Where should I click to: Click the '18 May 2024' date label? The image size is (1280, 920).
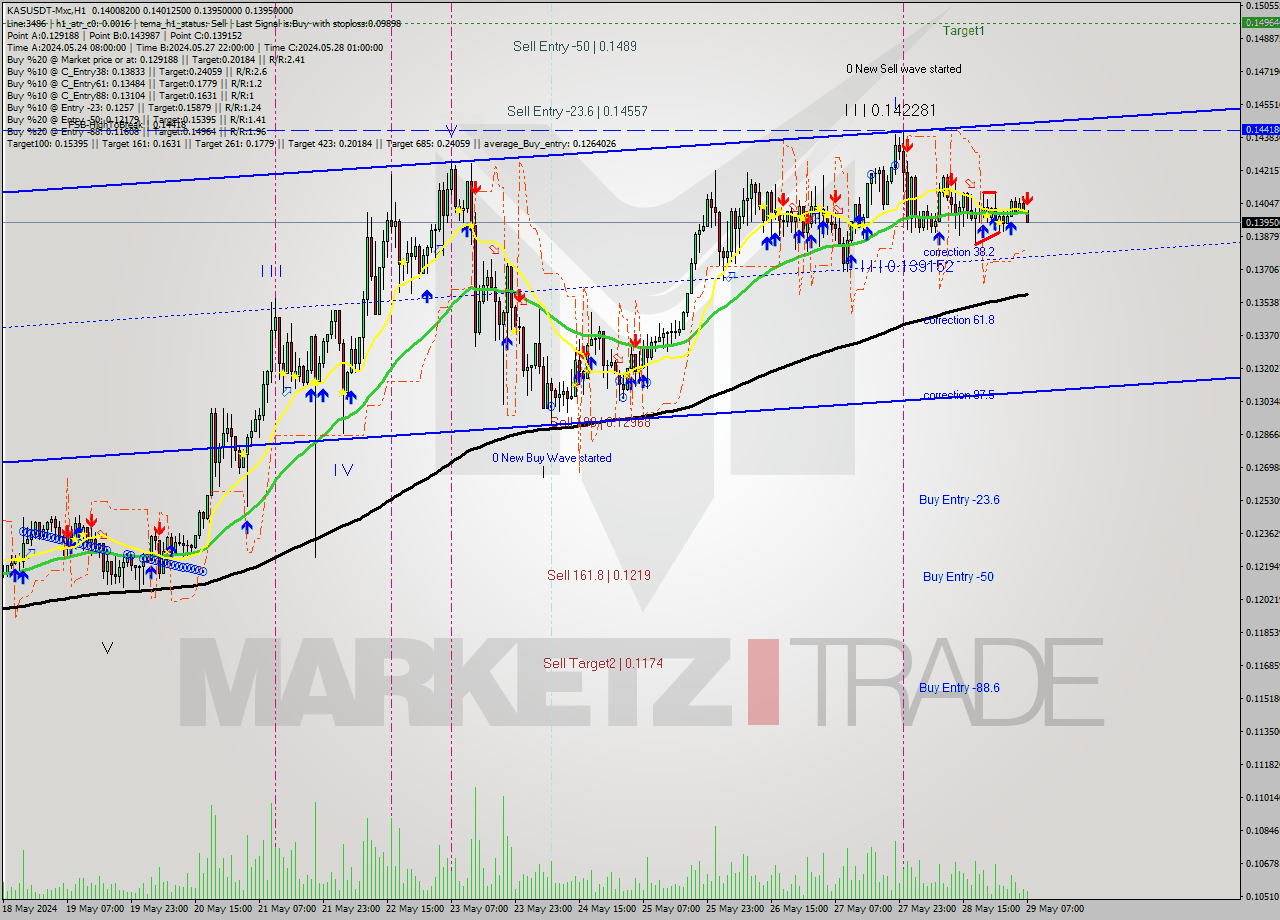tap(30, 909)
